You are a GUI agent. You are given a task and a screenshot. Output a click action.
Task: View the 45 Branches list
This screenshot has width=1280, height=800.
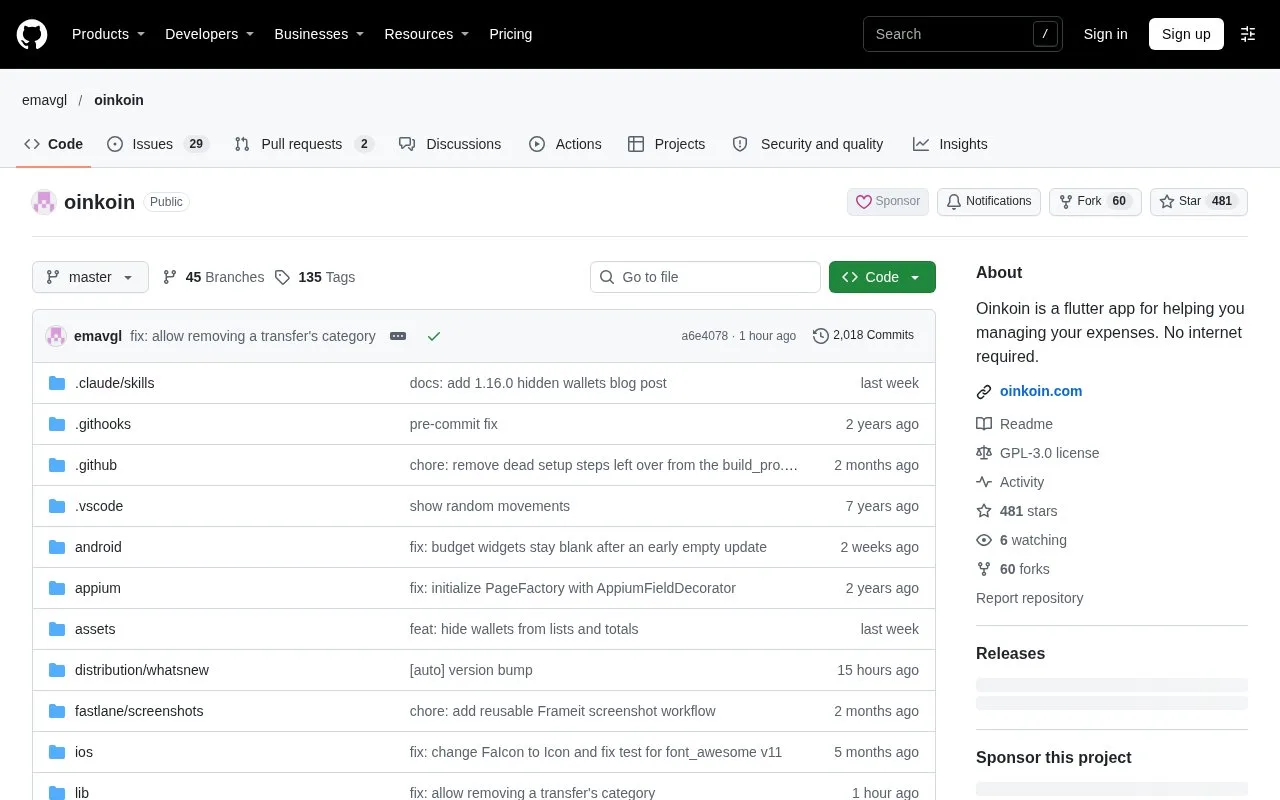(x=213, y=277)
